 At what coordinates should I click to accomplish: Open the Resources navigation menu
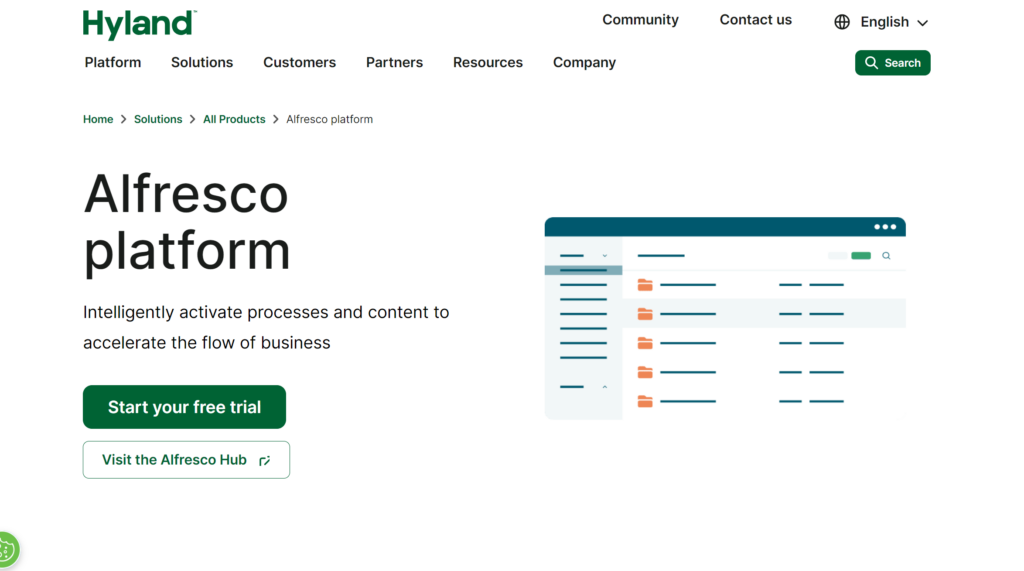tap(488, 62)
